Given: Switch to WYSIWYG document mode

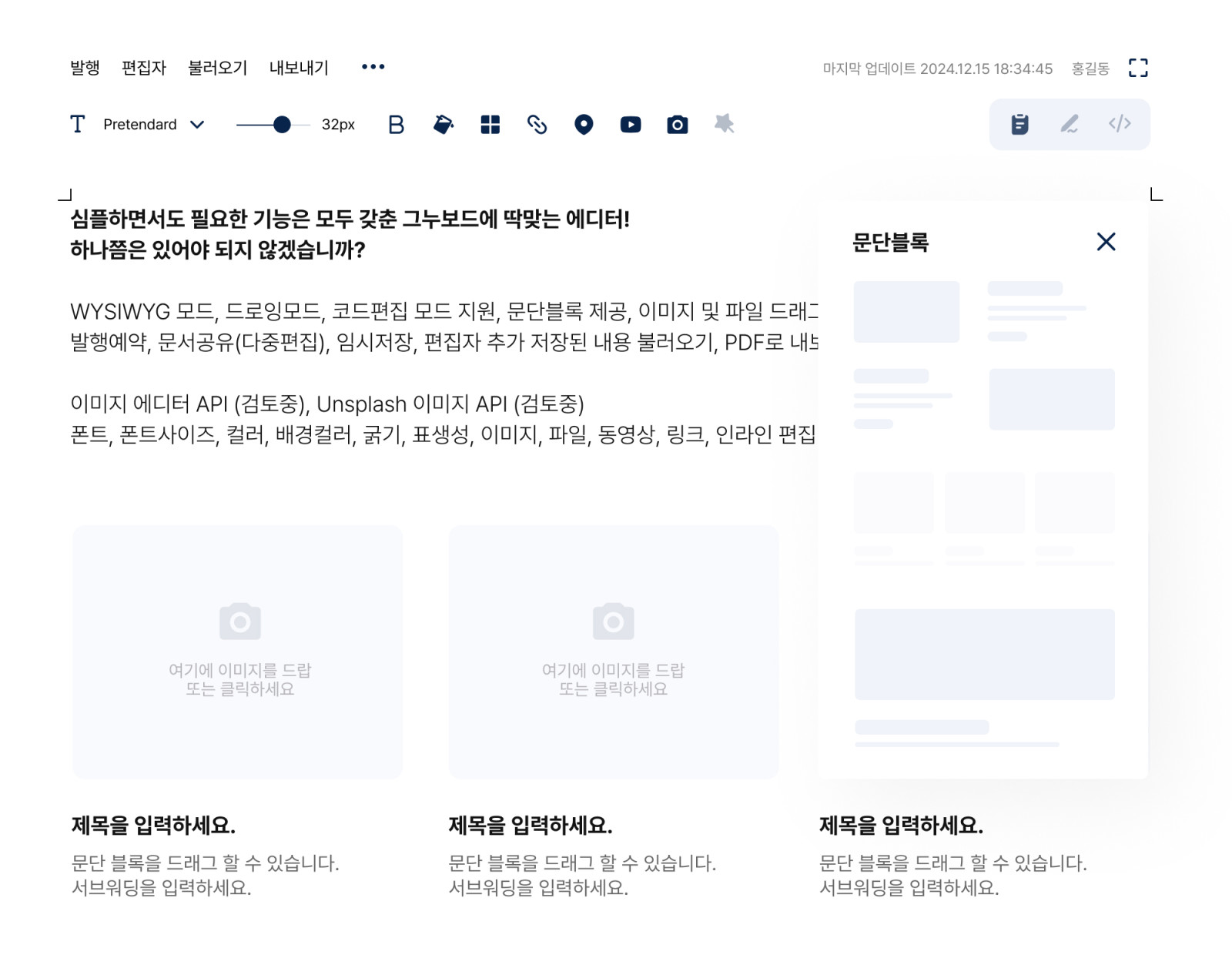Looking at the screenshot, I should click(x=1019, y=124).
